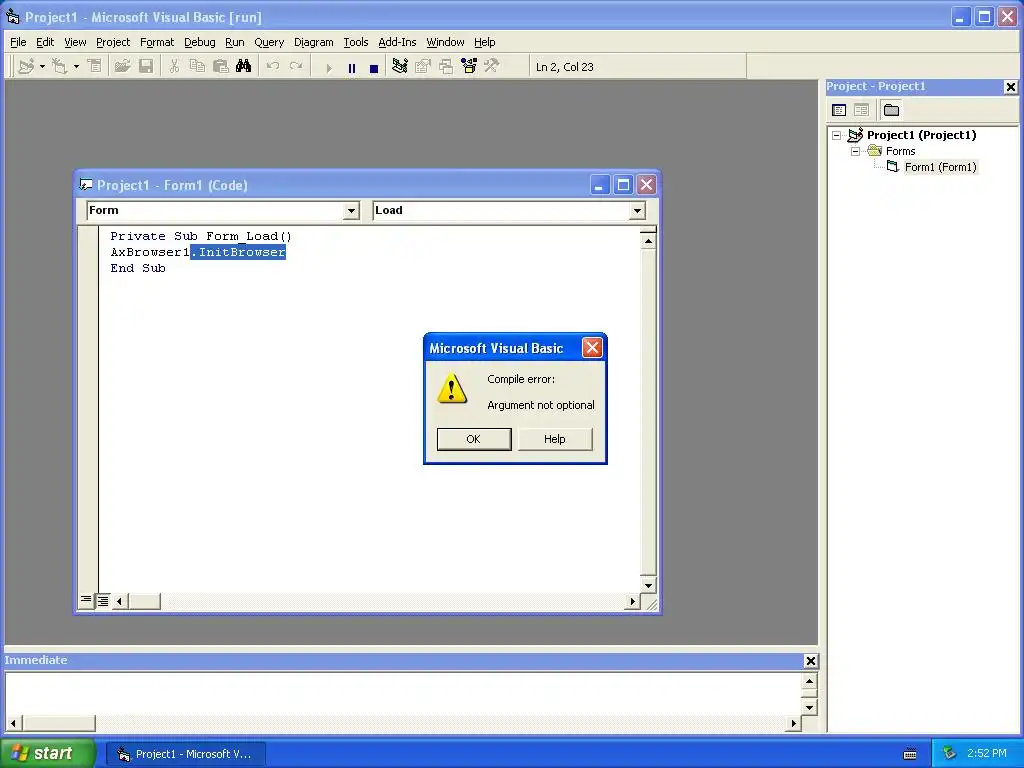
Task: Click the Open Project folder icon
Action: pyautogui.click(x=122, y=67)
